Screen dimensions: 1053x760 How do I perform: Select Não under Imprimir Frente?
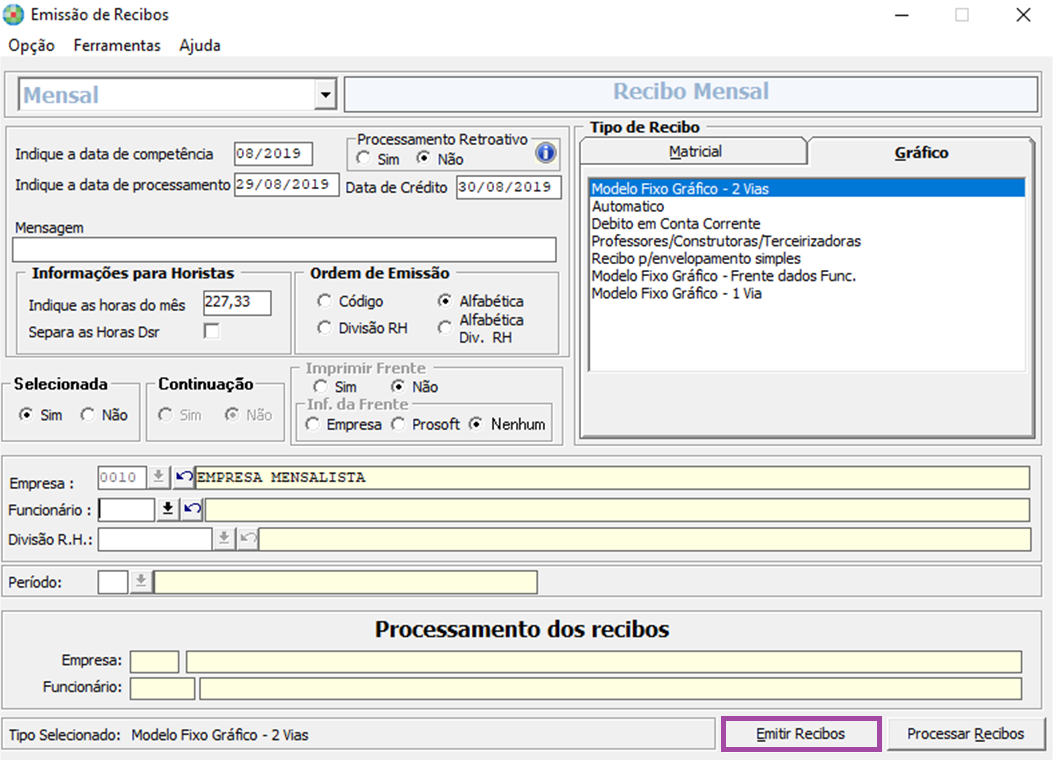(x=398, y=387)
